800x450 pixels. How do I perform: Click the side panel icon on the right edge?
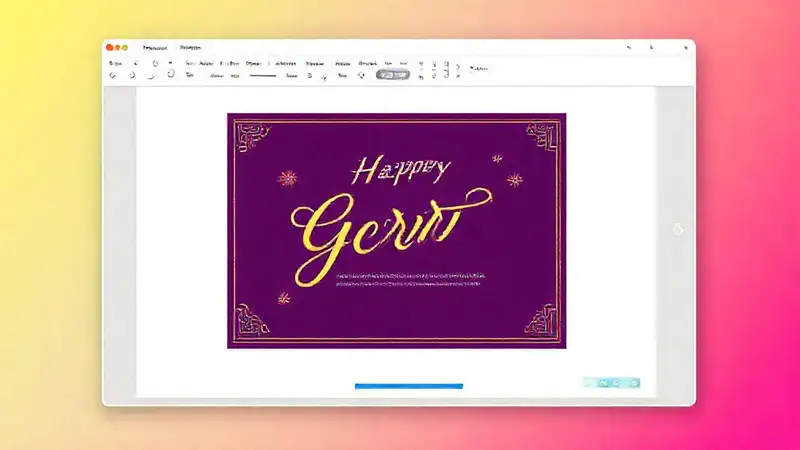point(678,230)
